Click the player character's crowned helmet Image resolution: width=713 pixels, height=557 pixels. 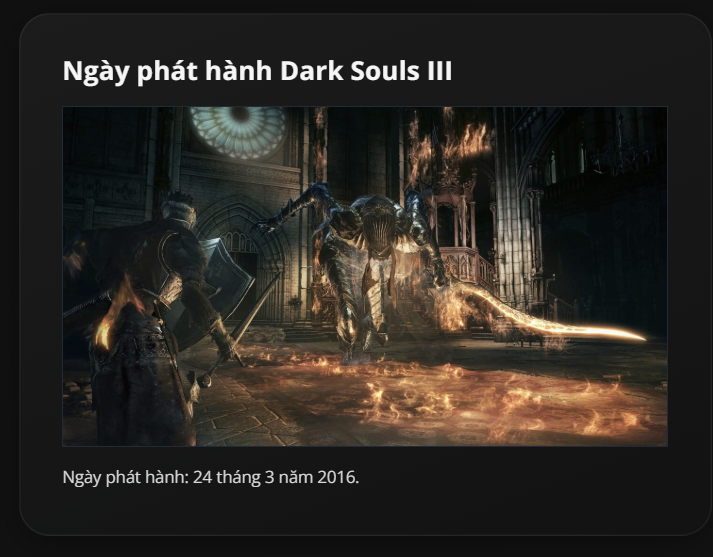(178, 208)
